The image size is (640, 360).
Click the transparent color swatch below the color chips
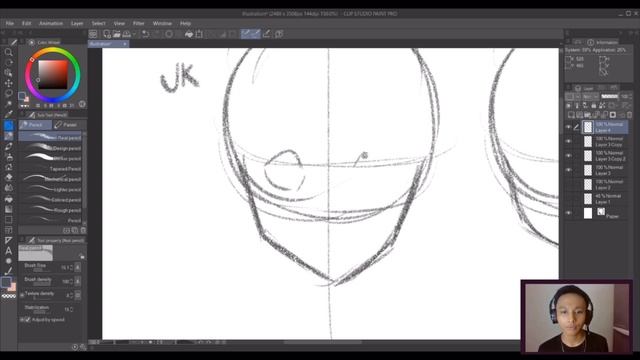click(x=9, y=296)
